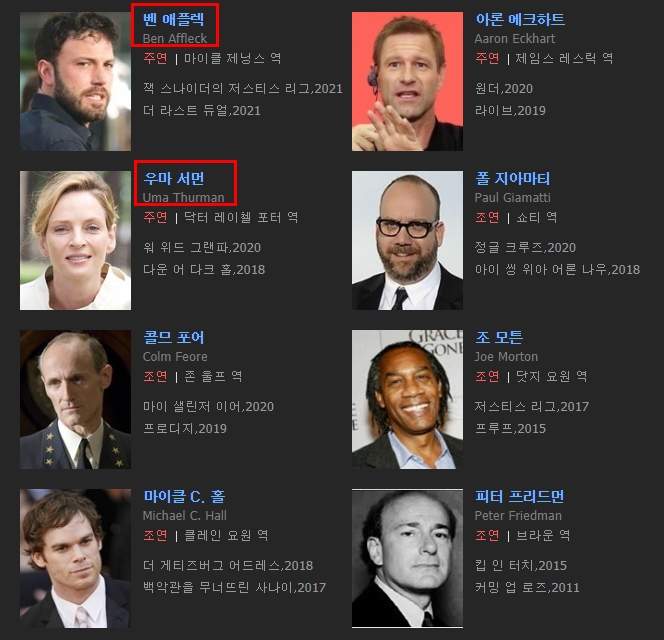Click the Ben Affleck profile photo
664x640 pixels.
pyautogui.click(x=75, y=81)
